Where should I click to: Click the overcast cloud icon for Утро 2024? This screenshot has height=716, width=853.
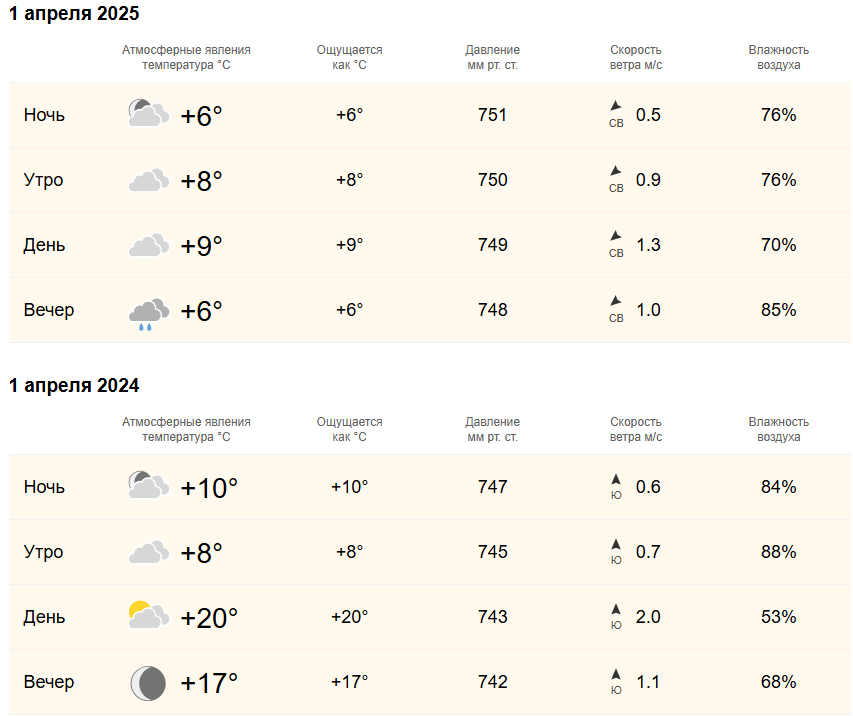click(149, 552)
